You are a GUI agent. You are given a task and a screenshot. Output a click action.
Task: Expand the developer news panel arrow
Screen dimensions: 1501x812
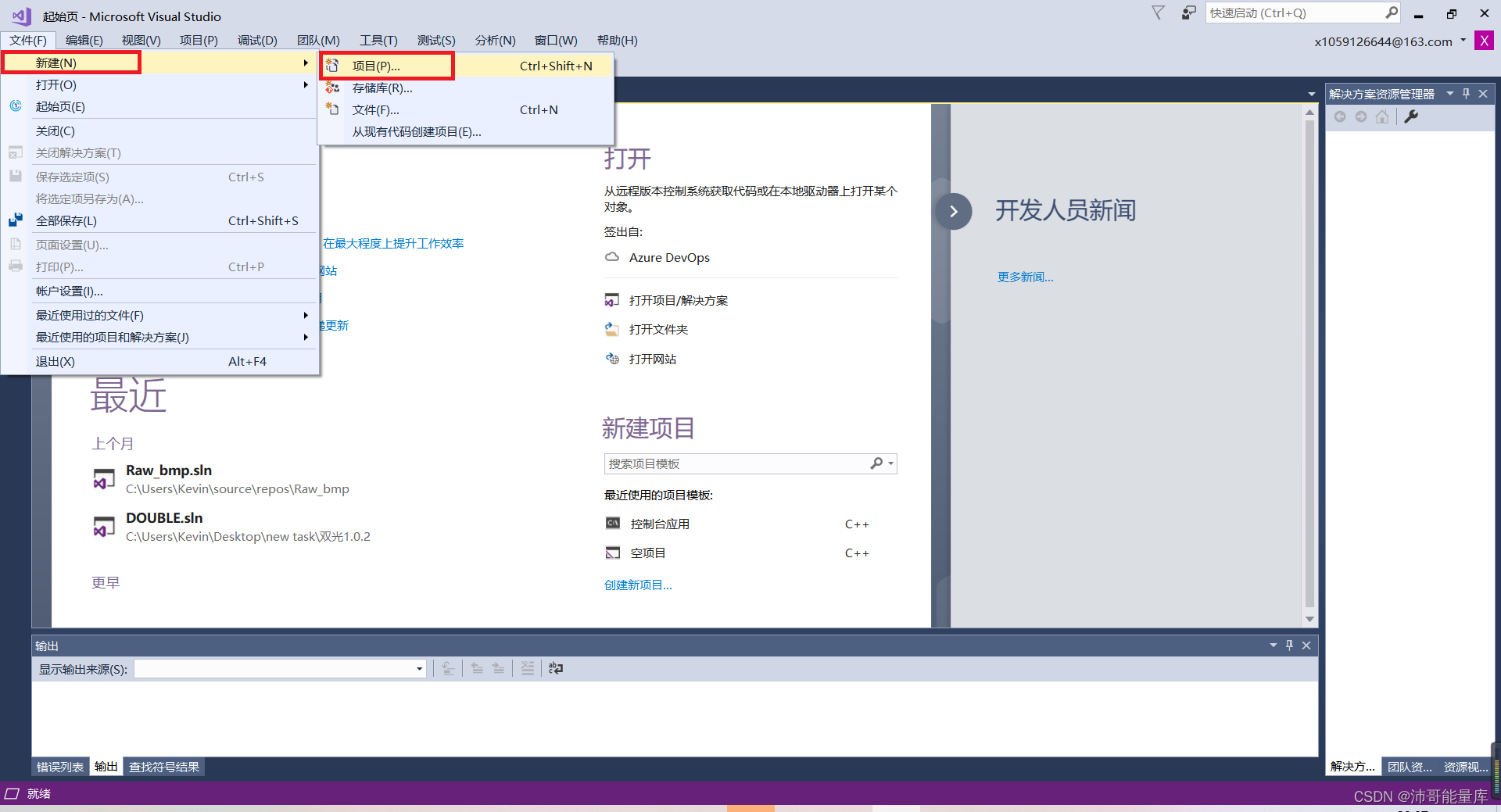click(x=953, y=211)
